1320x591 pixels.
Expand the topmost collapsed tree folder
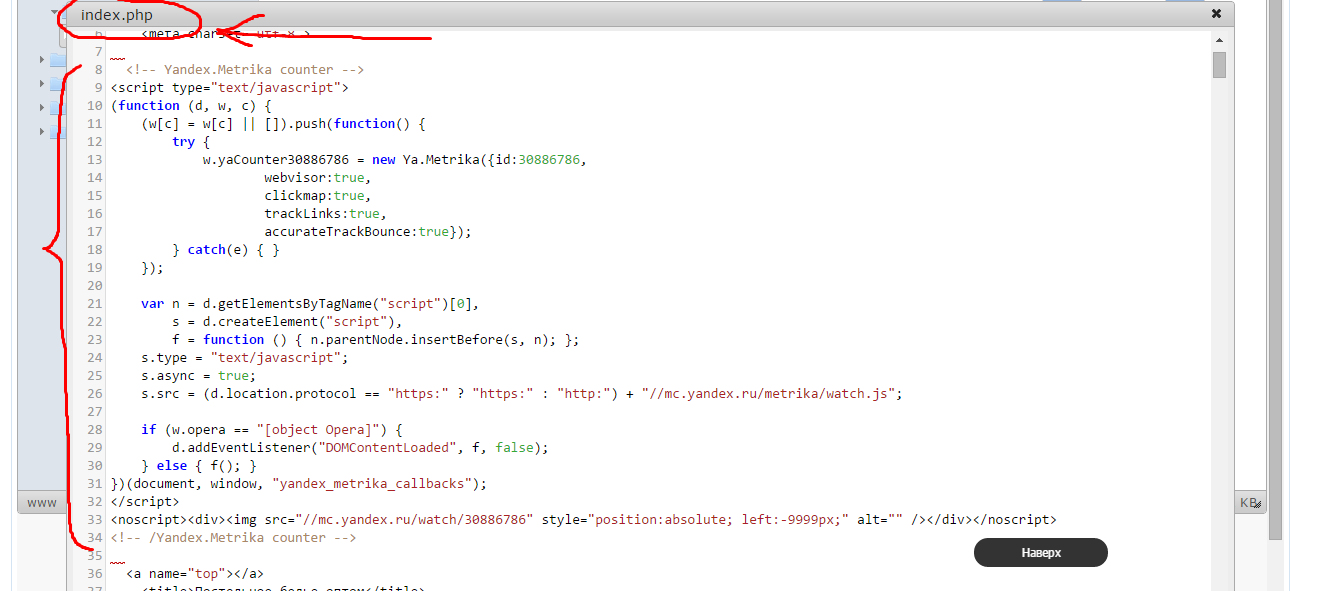click(x=42, y=60)
